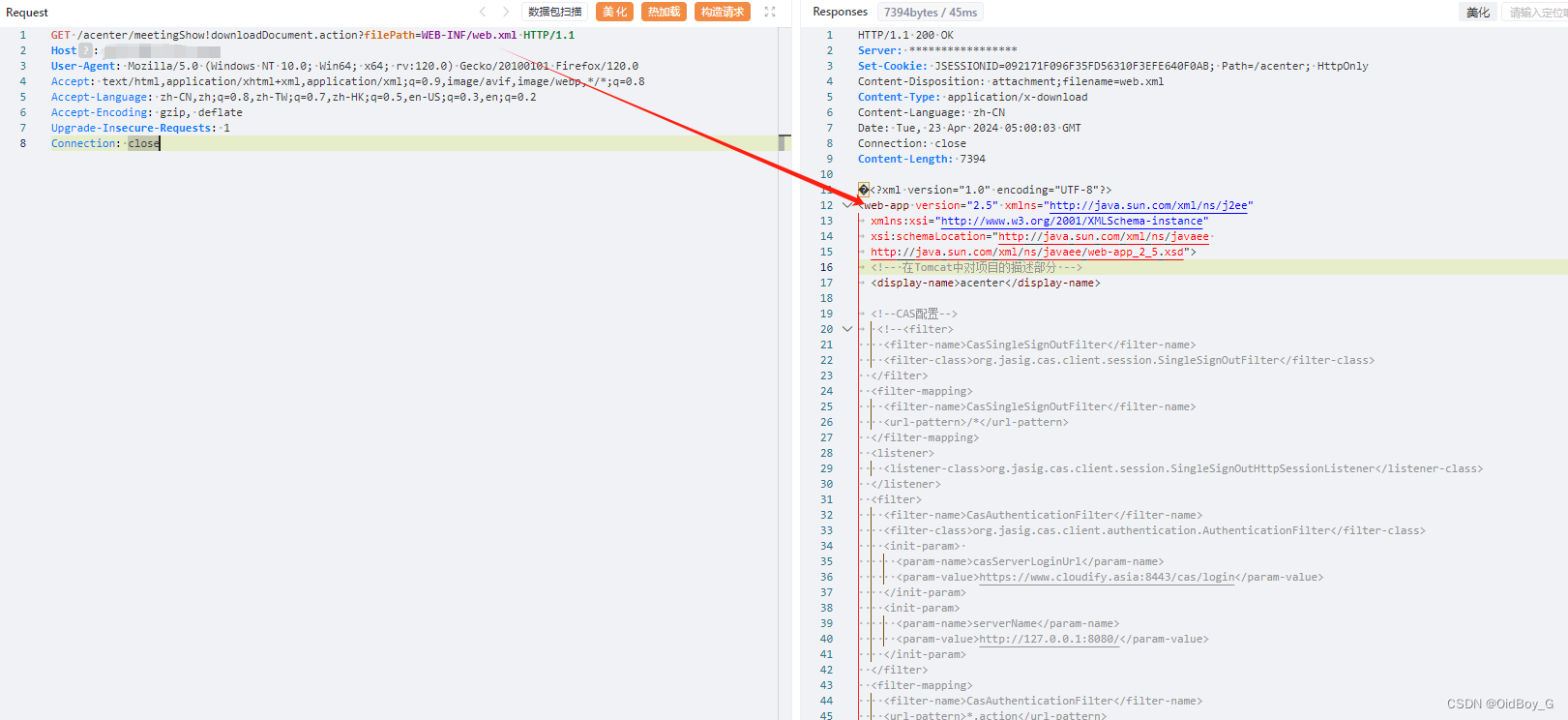Click the Content-Length: 7394 line
Viewport: 1568px width, 720px height.
tap(922, 159)
